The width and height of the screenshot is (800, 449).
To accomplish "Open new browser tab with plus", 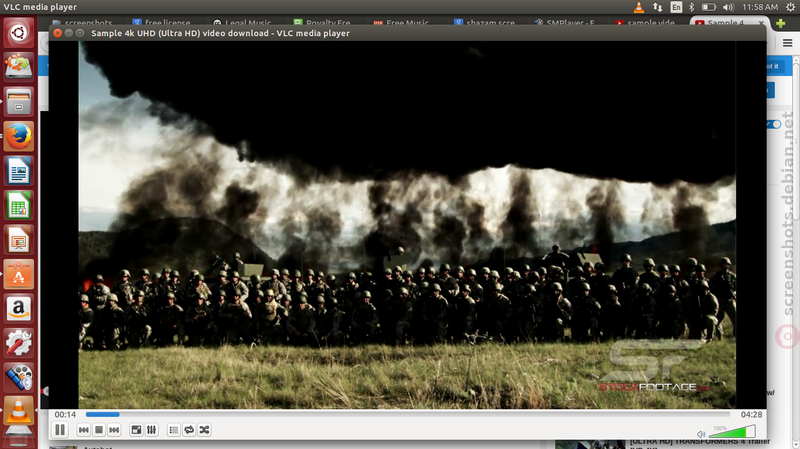I will pos(781,23).
